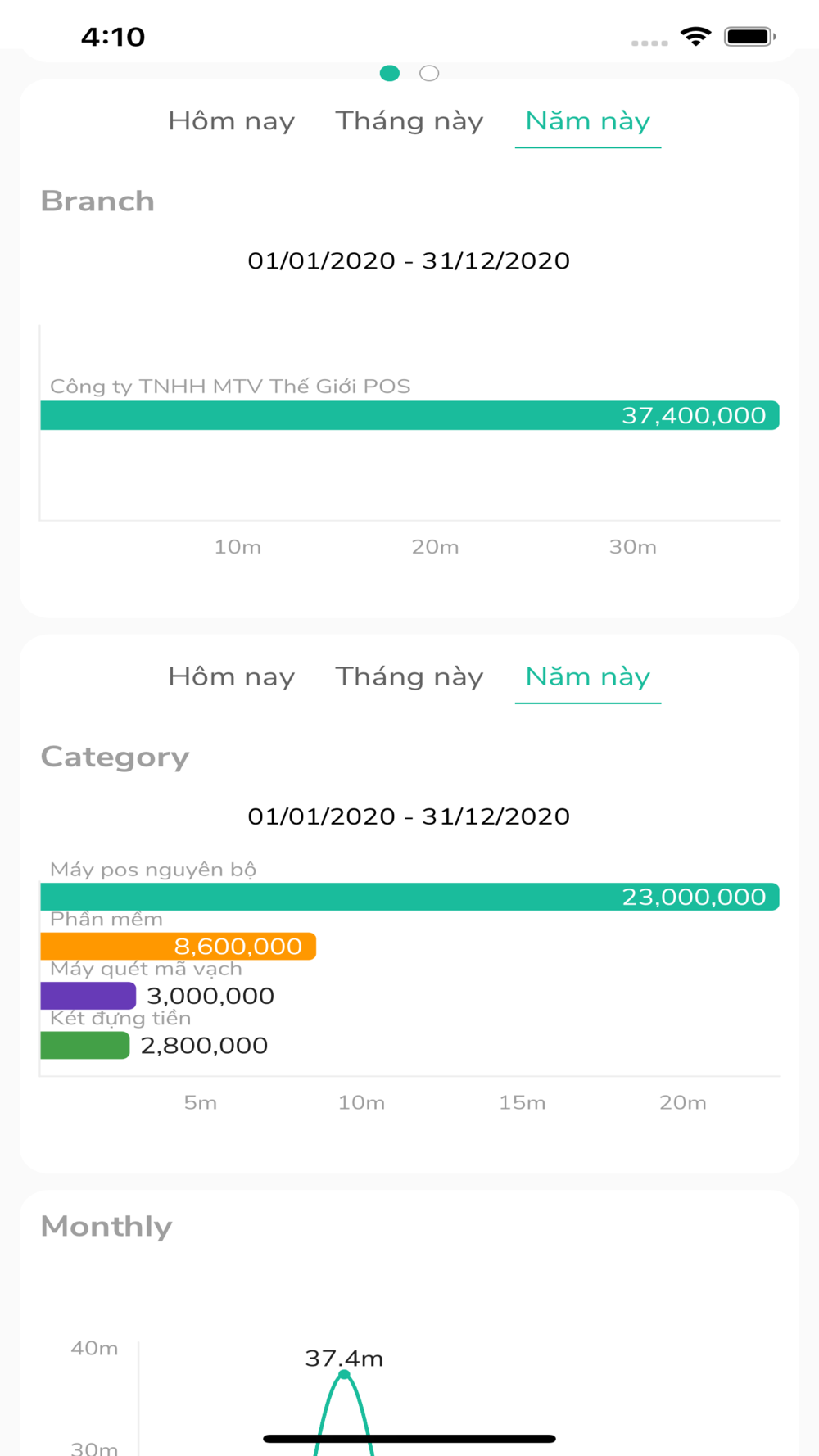The height and width of the screenshot is (1456, 819).
Task: Tap the second hollow page indicator dot
Action: tap(429, 74)
